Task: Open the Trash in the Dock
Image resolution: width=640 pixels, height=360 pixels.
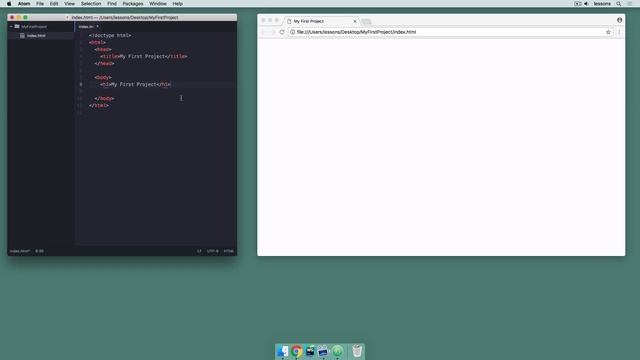Action: point(357,351)
